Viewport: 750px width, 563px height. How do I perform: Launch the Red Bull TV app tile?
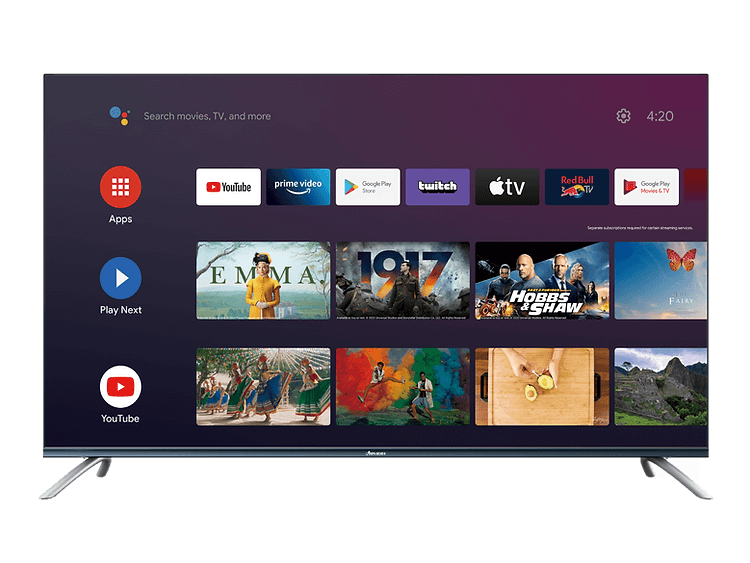coord(577,187)
